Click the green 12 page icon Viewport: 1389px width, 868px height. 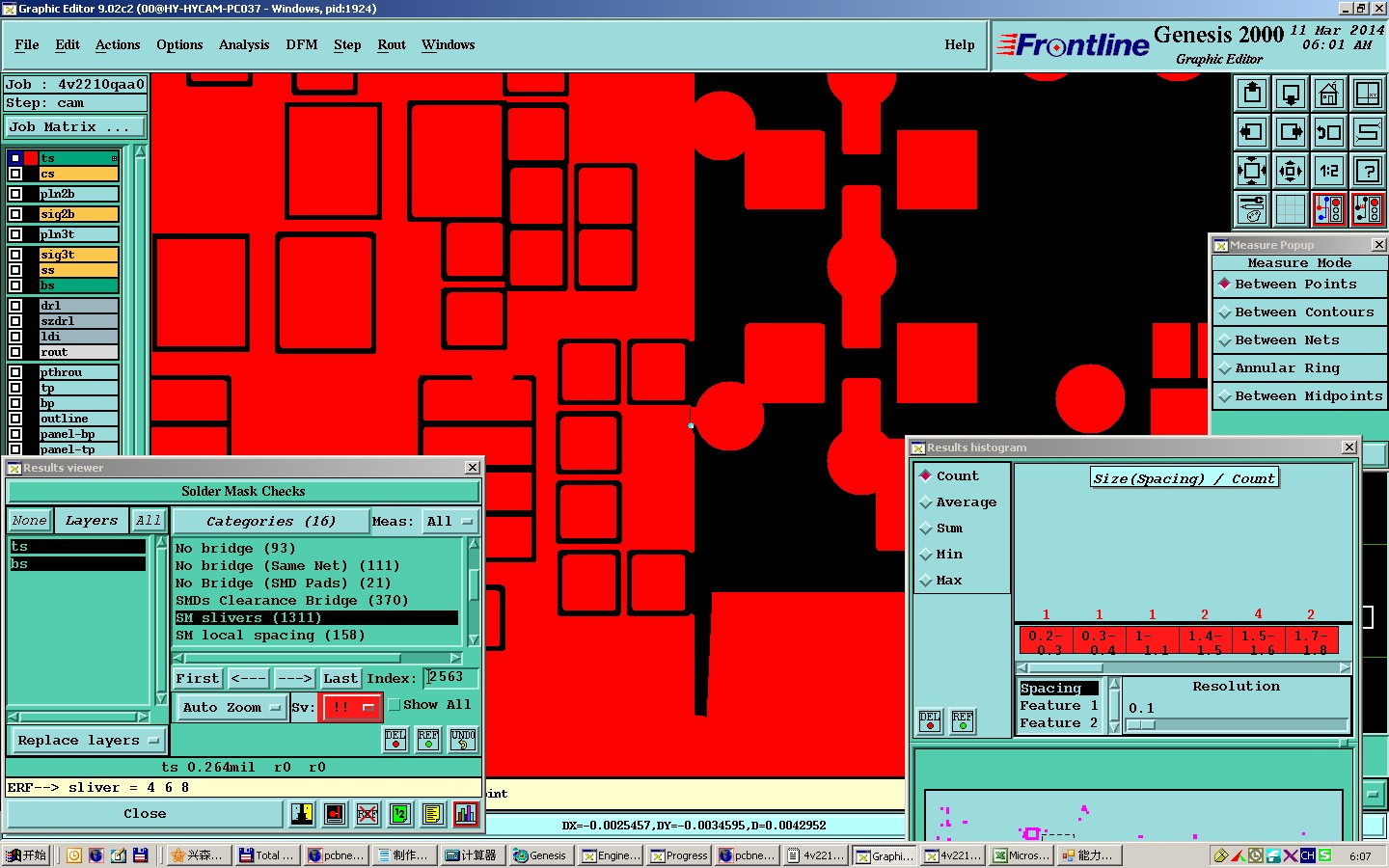pyautogui.click(x=400, y=814)
